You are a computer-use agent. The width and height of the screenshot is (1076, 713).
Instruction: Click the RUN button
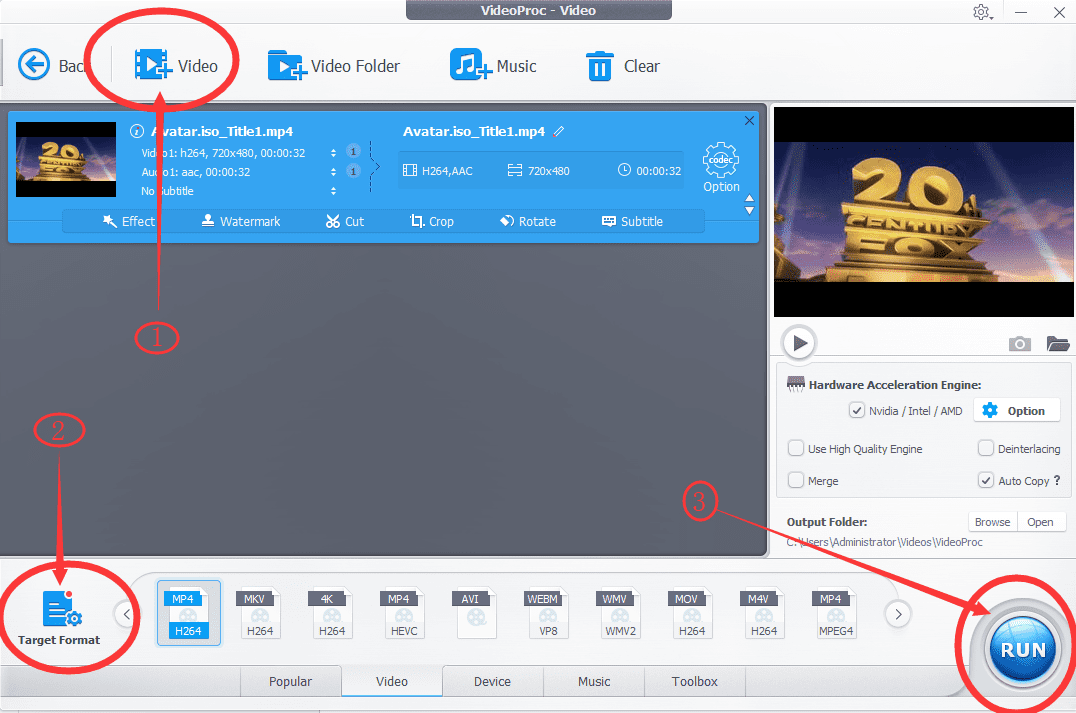(x=1022, y=648)
